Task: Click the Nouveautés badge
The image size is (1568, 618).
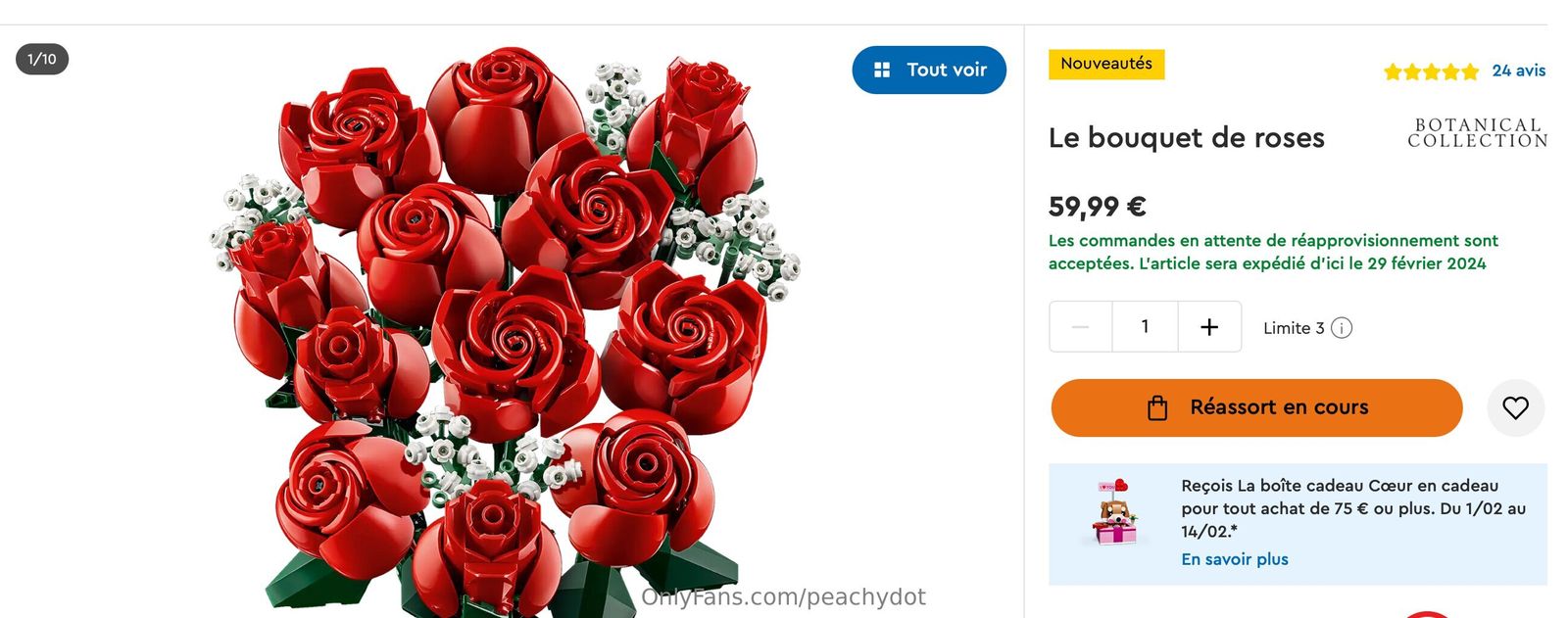Action: click(1106, 64)
